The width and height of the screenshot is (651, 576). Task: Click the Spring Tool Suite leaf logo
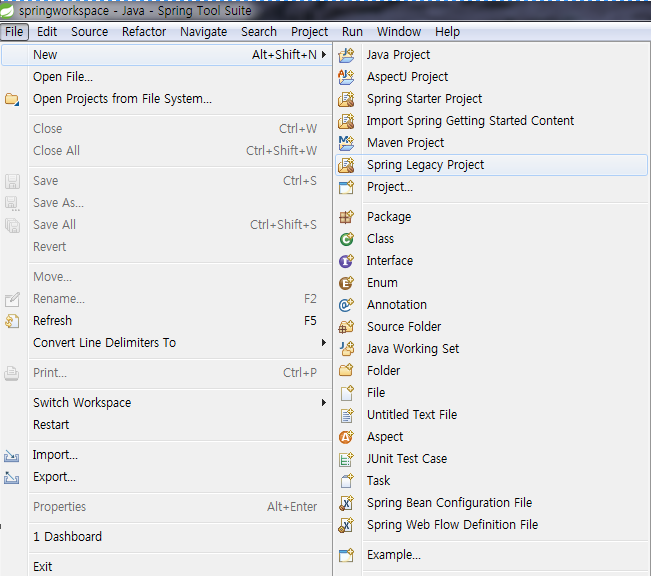point(7,11)
